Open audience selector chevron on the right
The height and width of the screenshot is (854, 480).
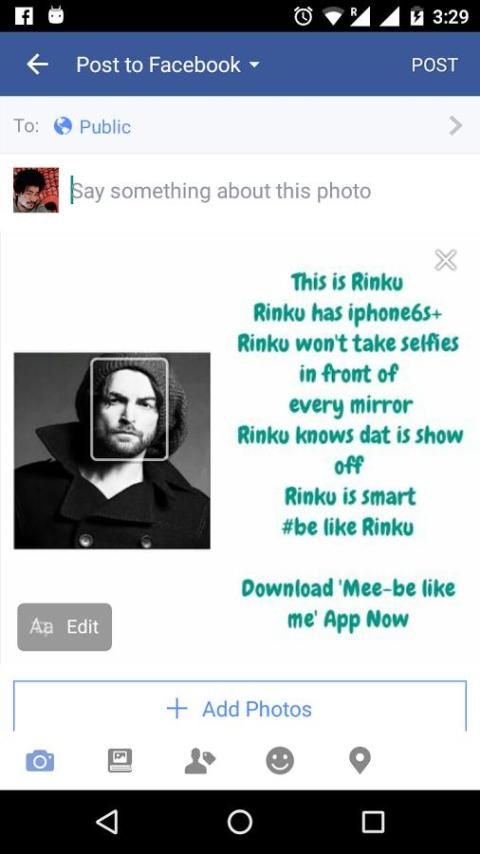click(455, 126)
